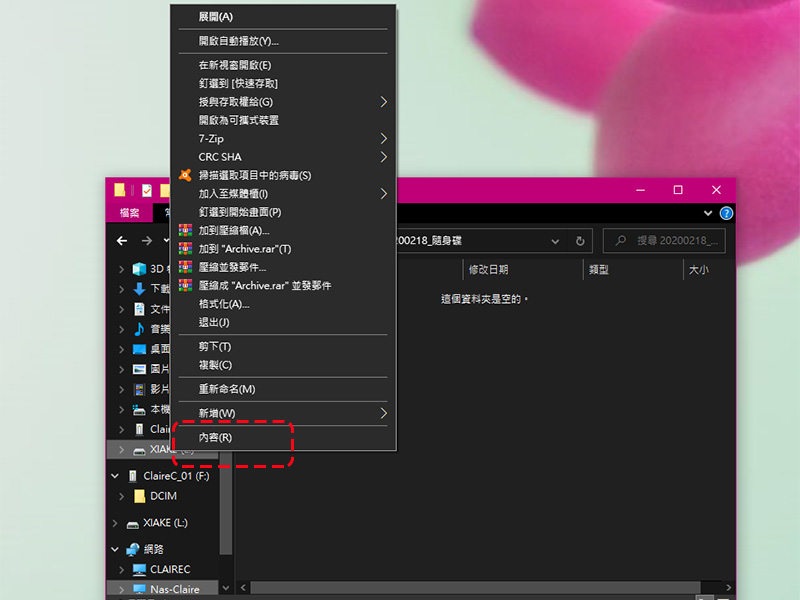Open the 7-Zip submenu
The width and height of the screenshot is (800, 600).
pos(283,139)
